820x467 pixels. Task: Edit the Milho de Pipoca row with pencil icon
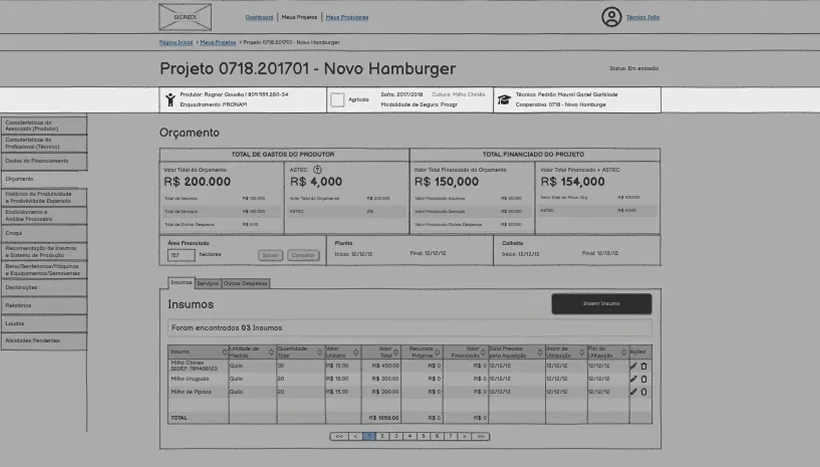633,392
